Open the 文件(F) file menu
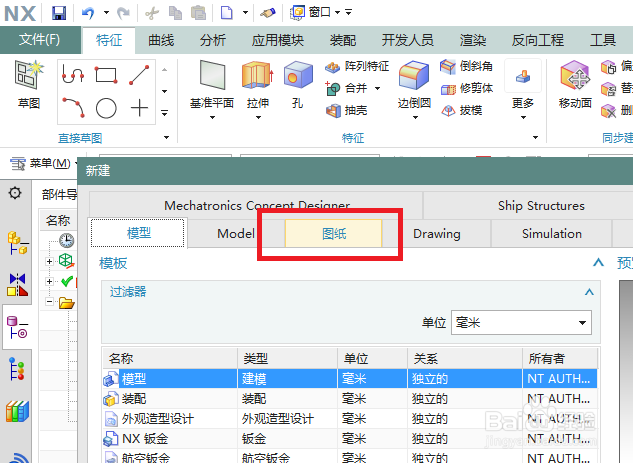 pyautogui.click(x=40, y=40)
